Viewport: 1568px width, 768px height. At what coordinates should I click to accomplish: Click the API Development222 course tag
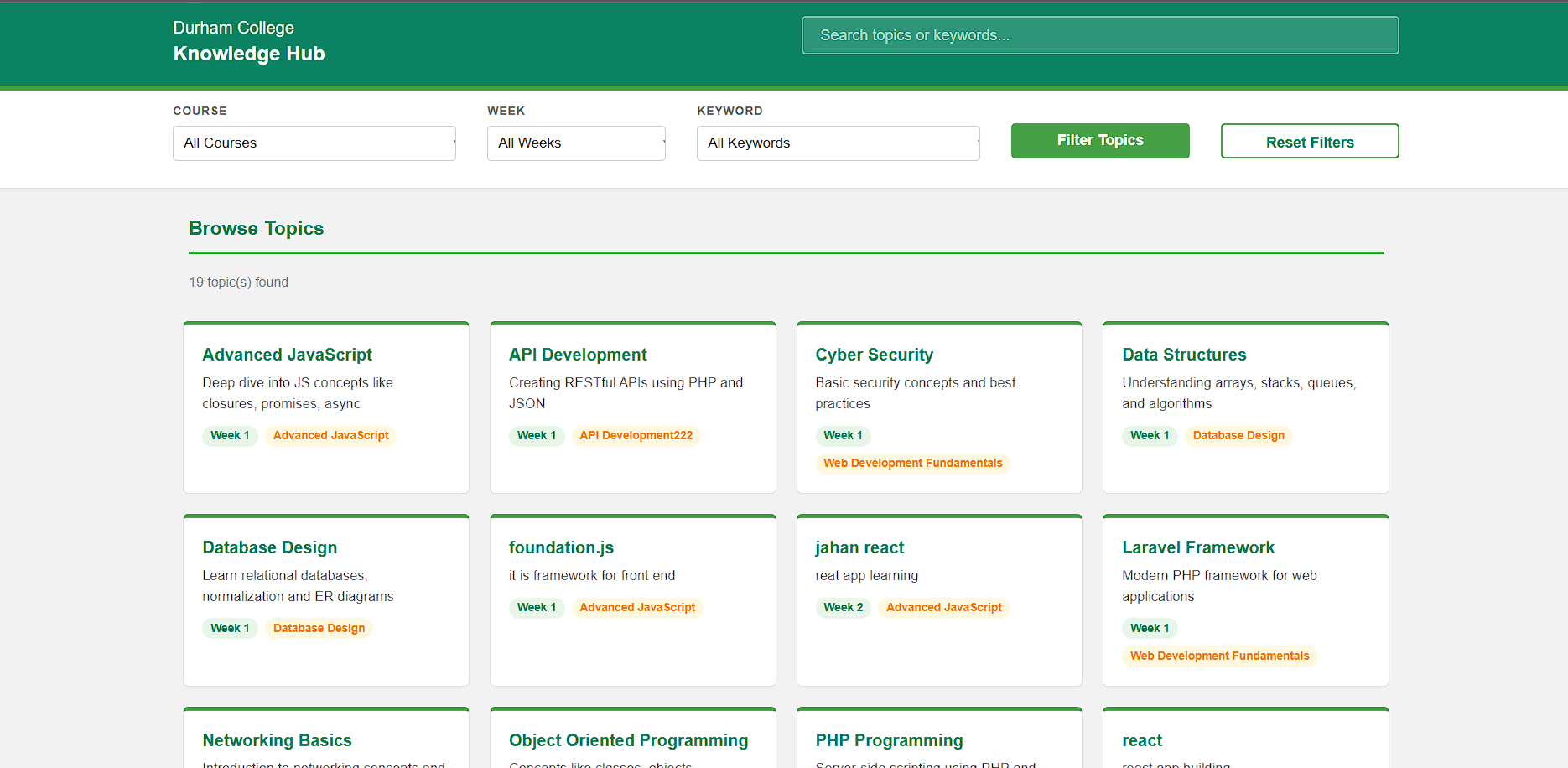coord(636,436)
